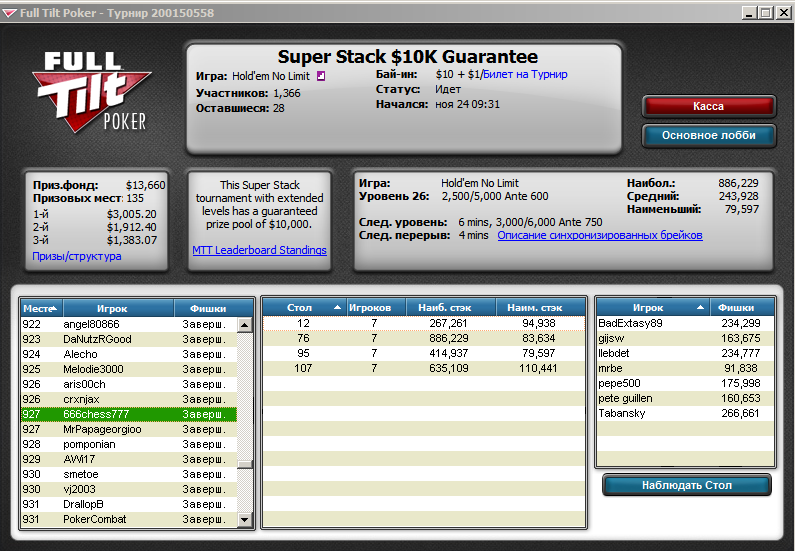Select llebdet in table players list
Screen dimensions: 795x551
click(x=685, y=353)
